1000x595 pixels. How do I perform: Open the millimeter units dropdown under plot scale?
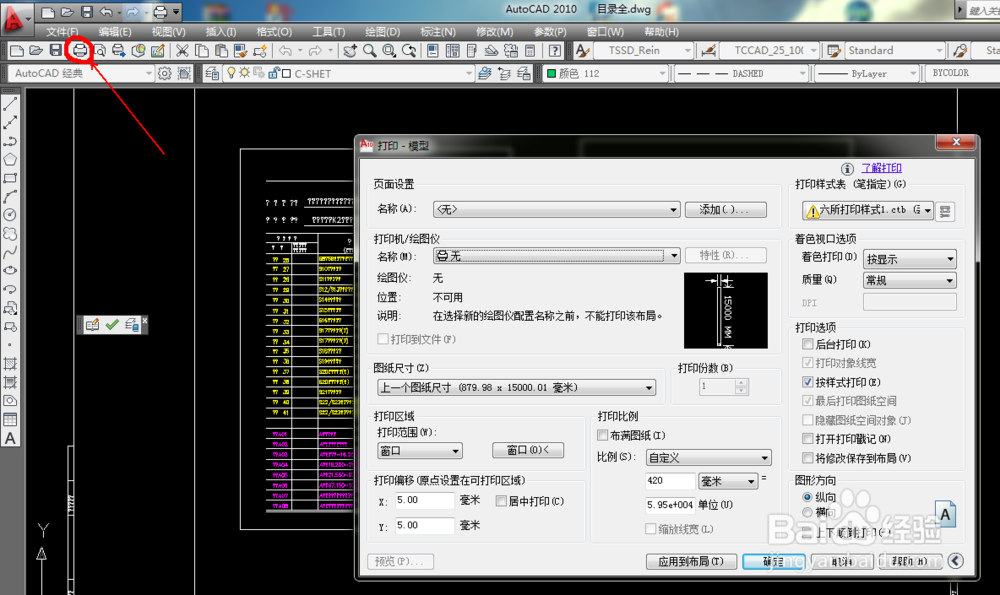pyautogui.click(x=728, y=481)
